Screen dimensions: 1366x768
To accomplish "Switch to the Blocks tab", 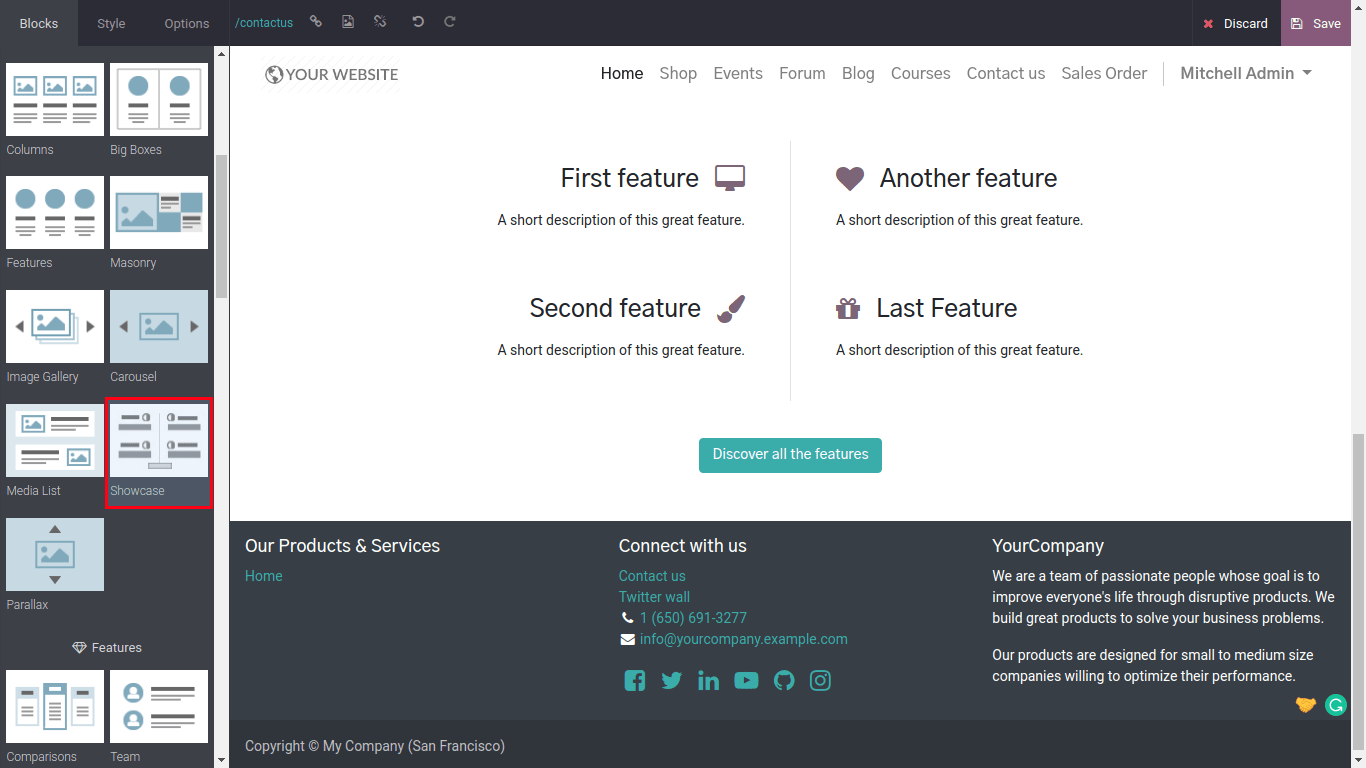I will 39,23.
